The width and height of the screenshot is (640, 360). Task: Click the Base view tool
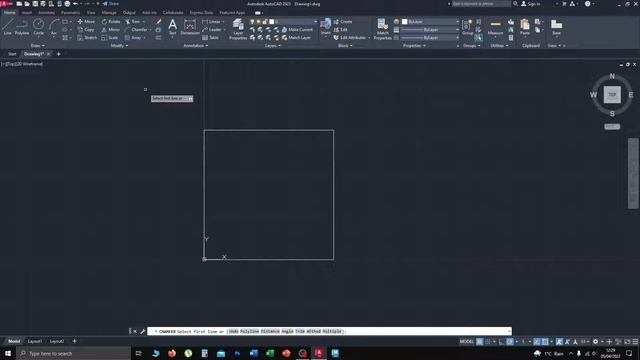click(x=556, y=27)
